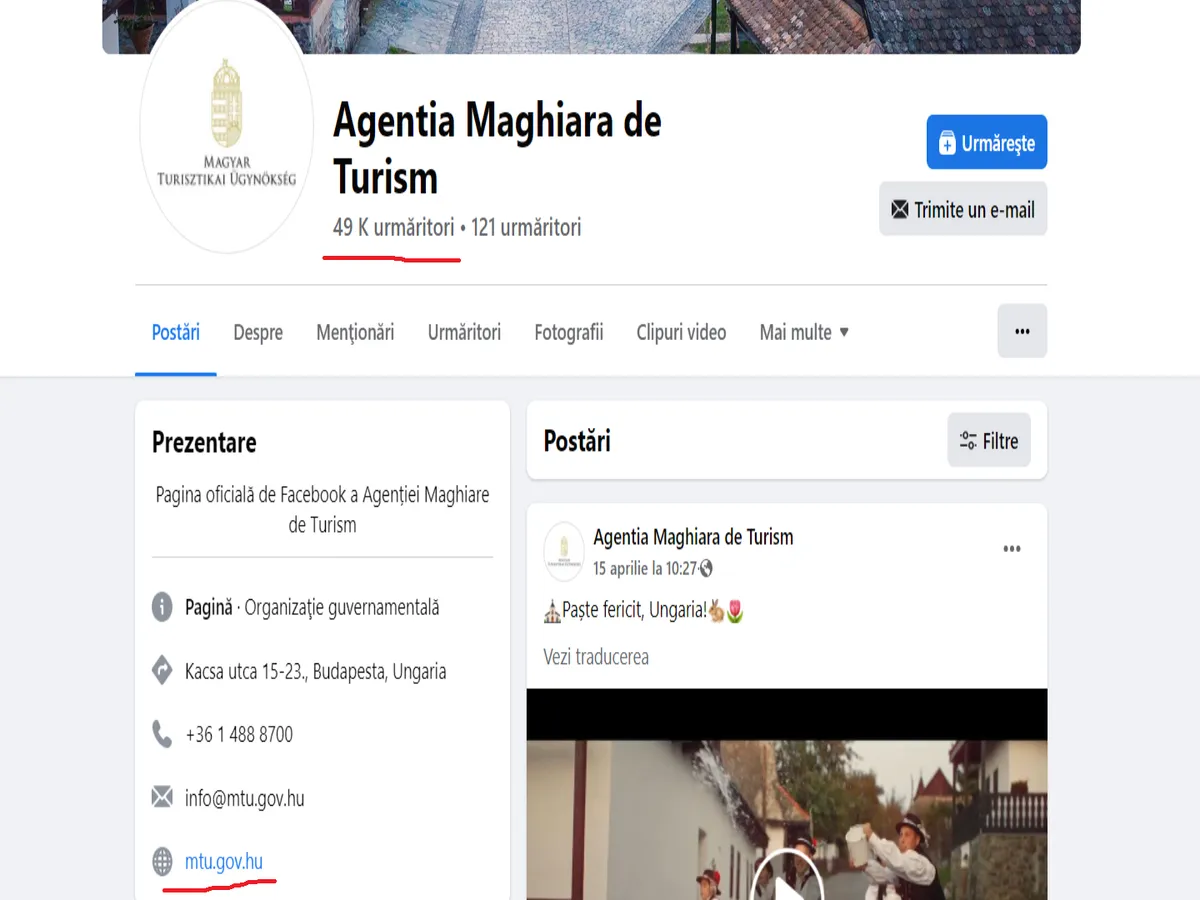Image resolution: width=1200 pixels, height=900 pixels.
Task: Go to the Fotografii tab
Action: click(568, 332)
